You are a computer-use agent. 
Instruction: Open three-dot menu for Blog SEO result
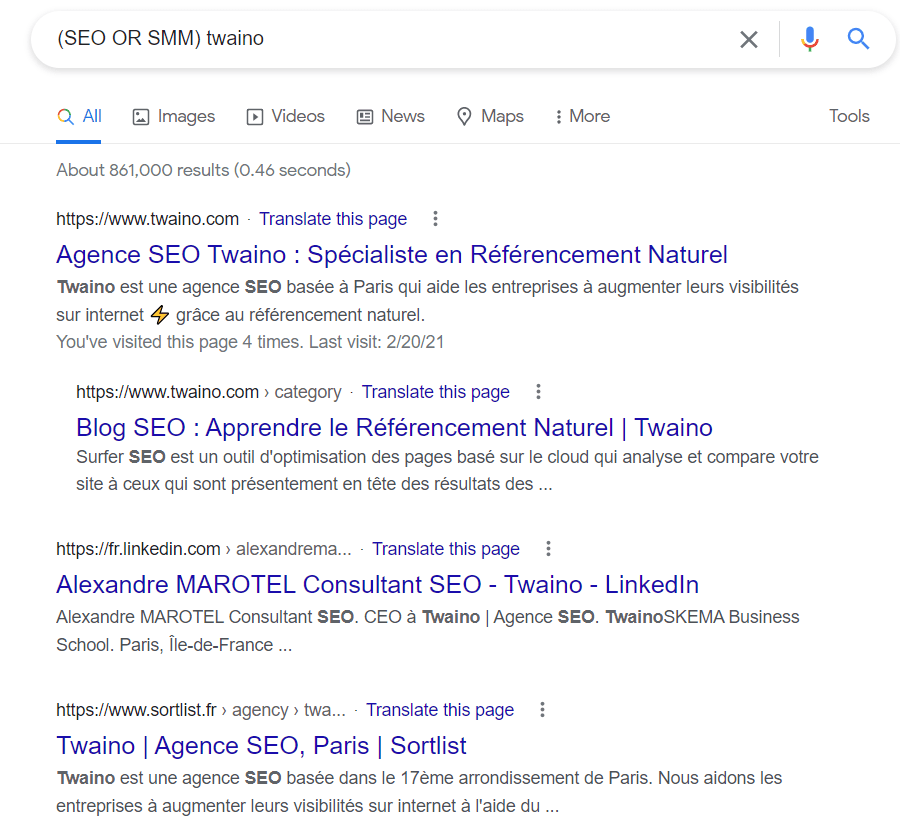click(x=538, y=392)
